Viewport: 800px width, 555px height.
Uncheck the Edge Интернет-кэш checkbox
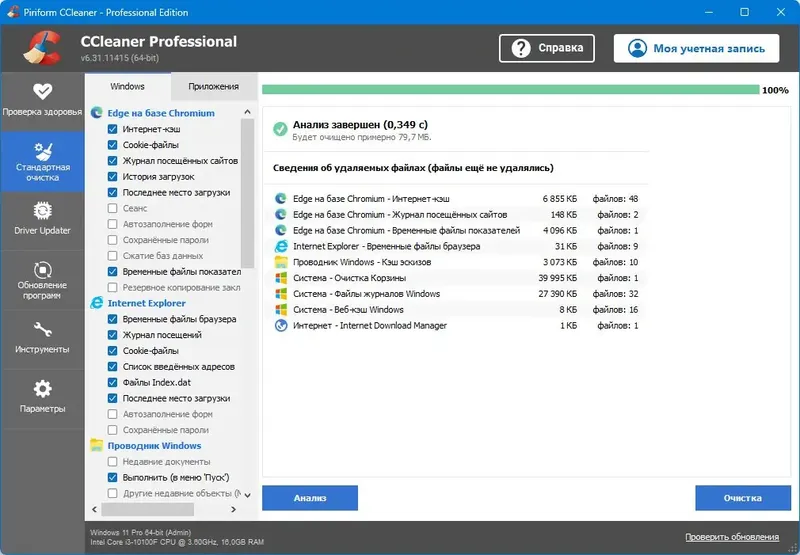[113, 130]
